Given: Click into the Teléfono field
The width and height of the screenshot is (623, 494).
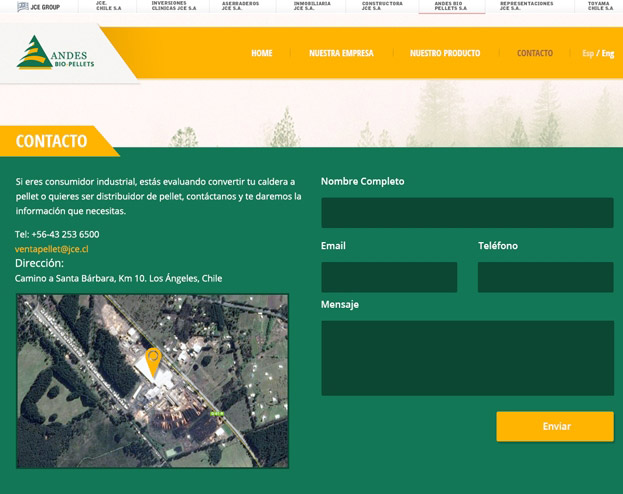Looking at the screenshot, I should pyautogui.click(x=545, y=277).
